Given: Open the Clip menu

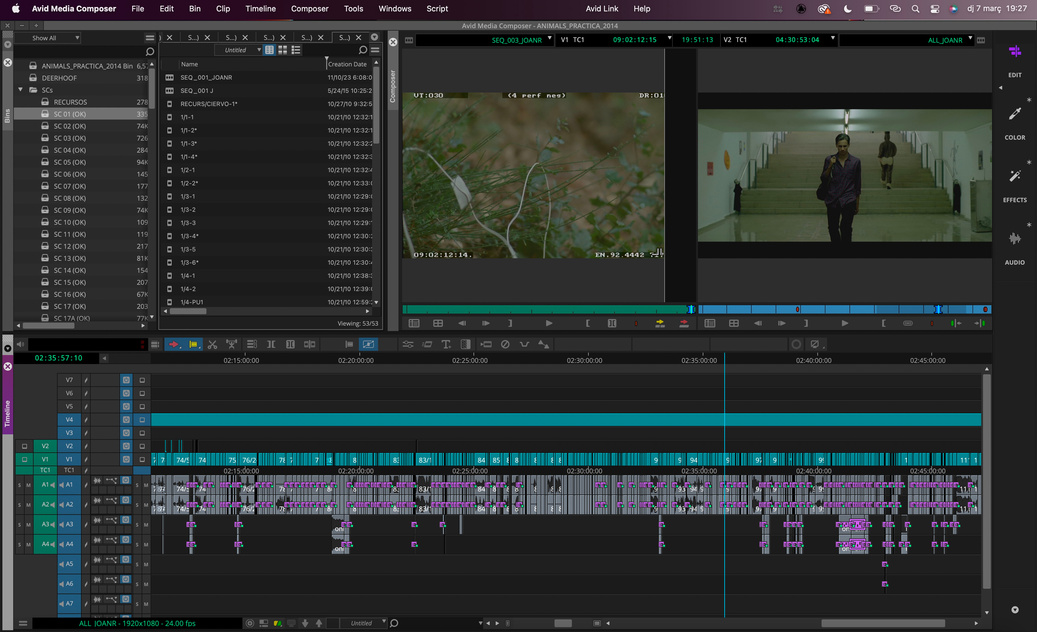Looking at the screenshot, I should tap(223, 9).
